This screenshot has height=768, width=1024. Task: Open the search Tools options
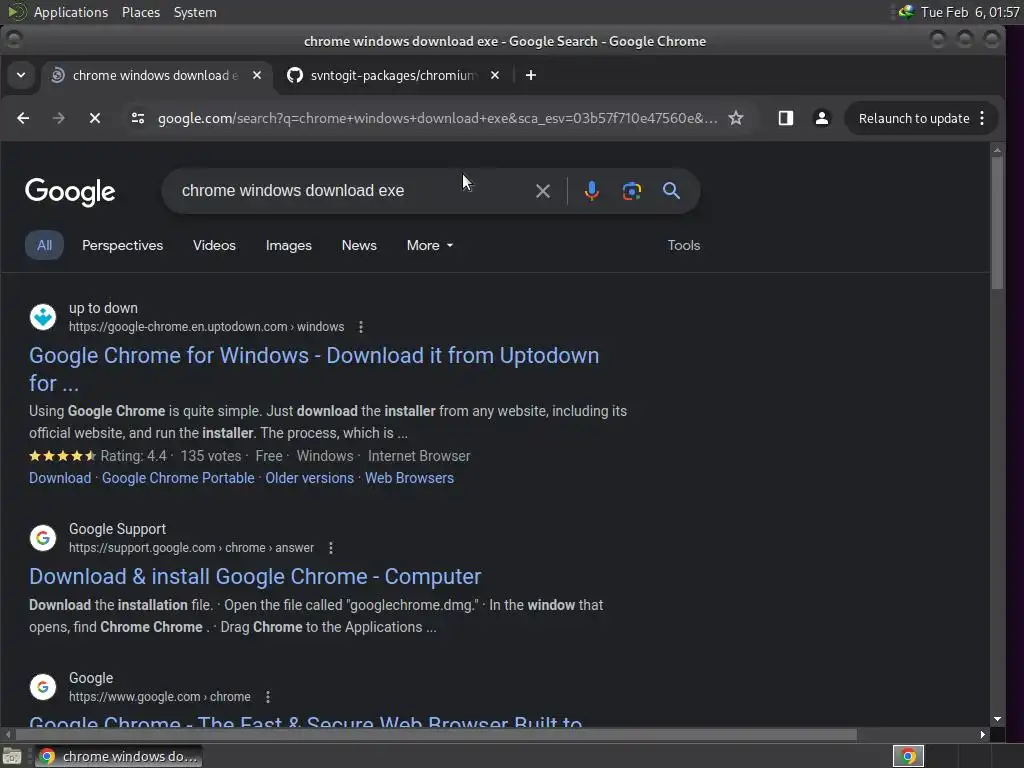684,246
